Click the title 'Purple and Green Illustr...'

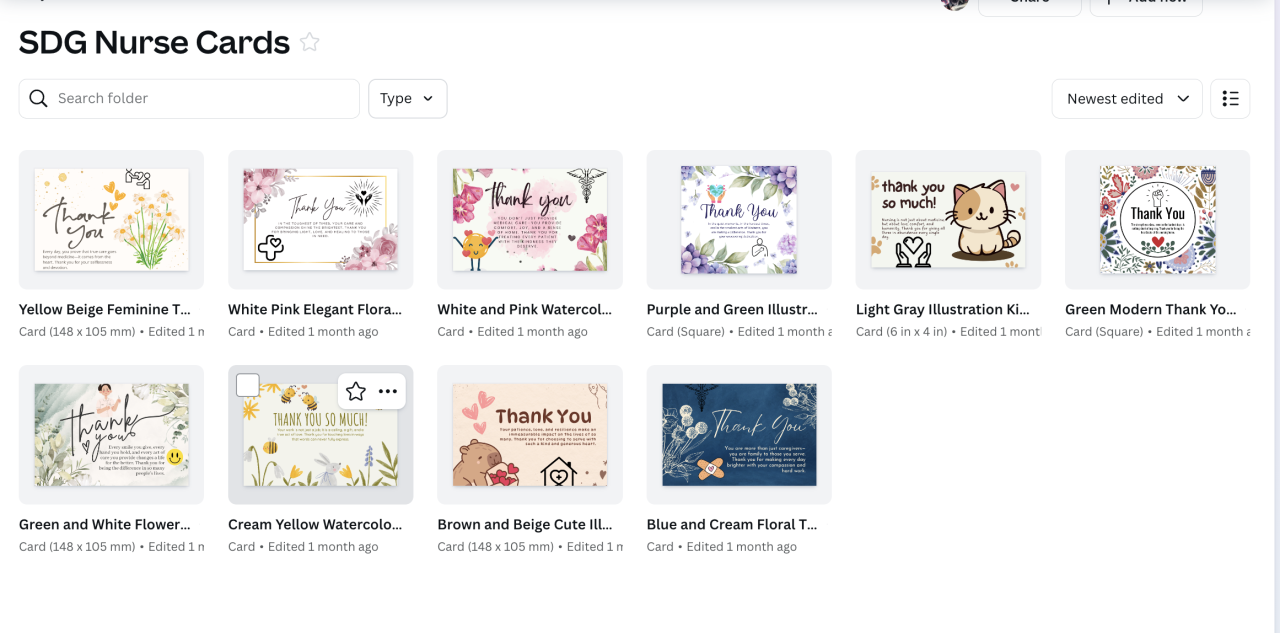point(732,310)
